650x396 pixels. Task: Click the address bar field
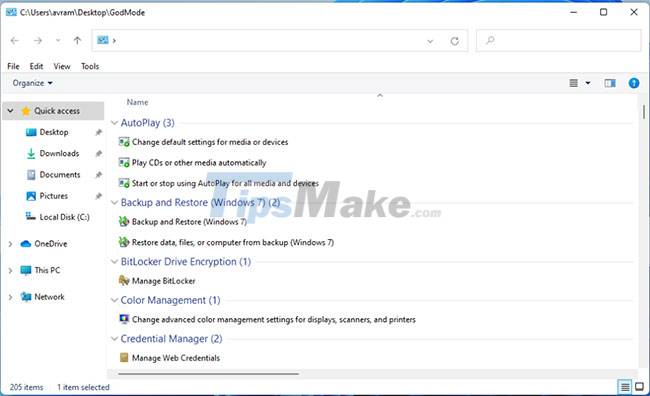coord(279,41)
